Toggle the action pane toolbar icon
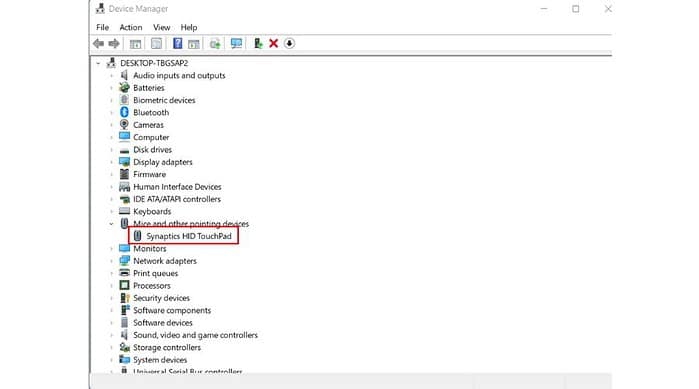The image size is (699, 389). pos(193,44)
